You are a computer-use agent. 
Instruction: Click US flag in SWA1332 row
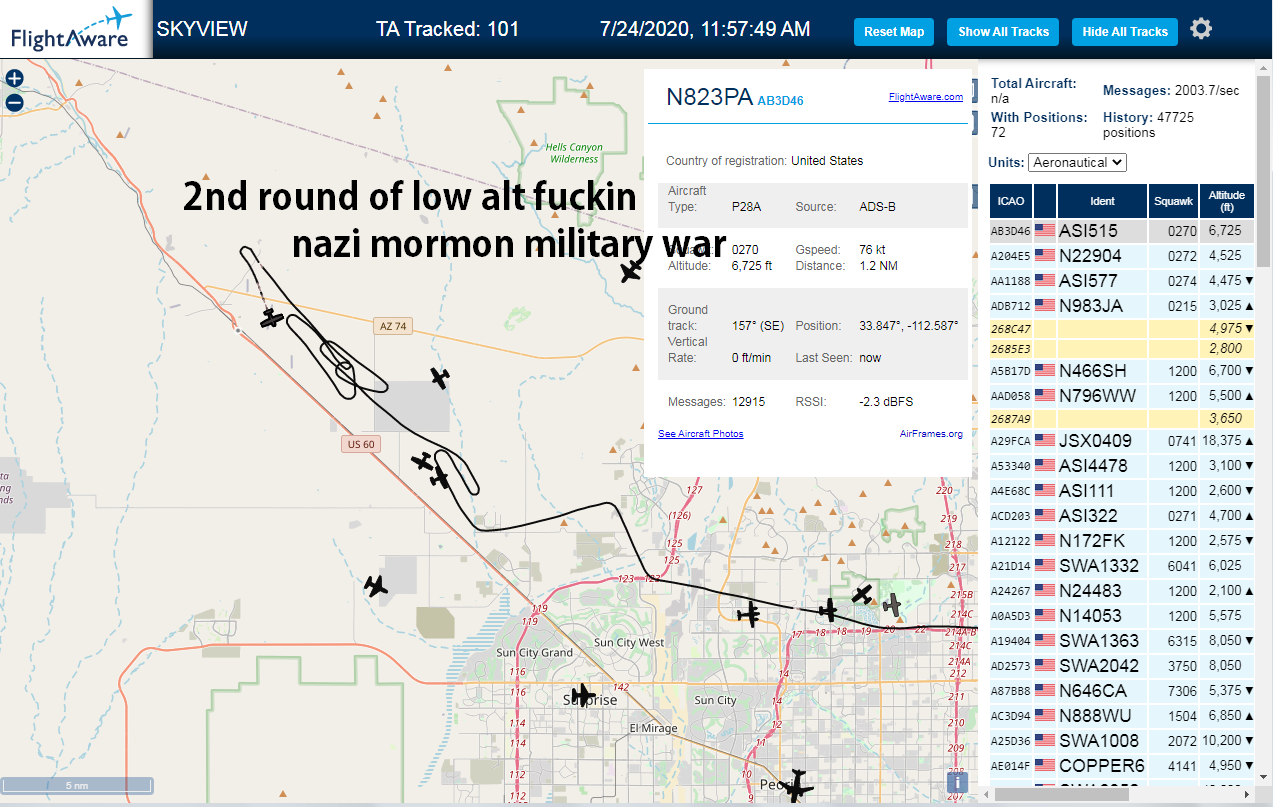[x=1045, y=566]
